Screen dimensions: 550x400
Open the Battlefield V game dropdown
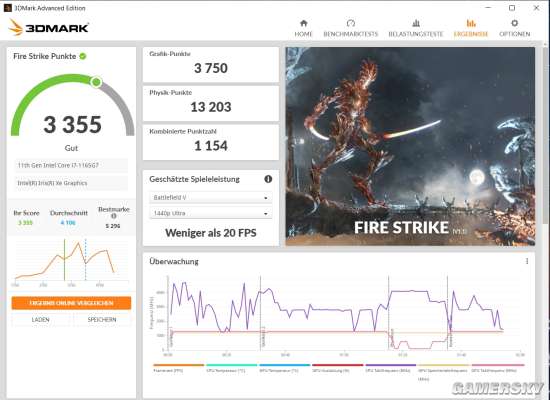pyautogui.click(x=211, y=198)
